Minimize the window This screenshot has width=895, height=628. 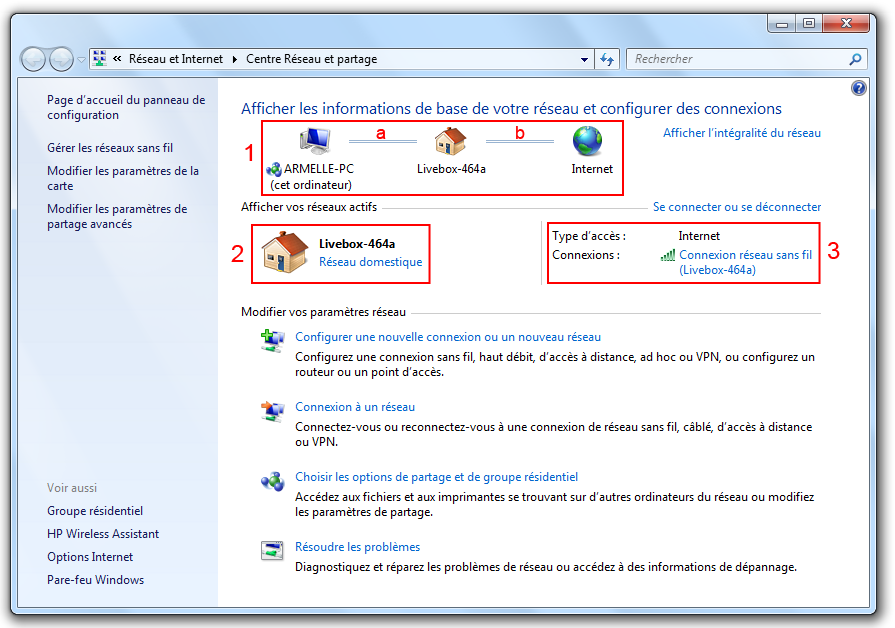(781, 23)
